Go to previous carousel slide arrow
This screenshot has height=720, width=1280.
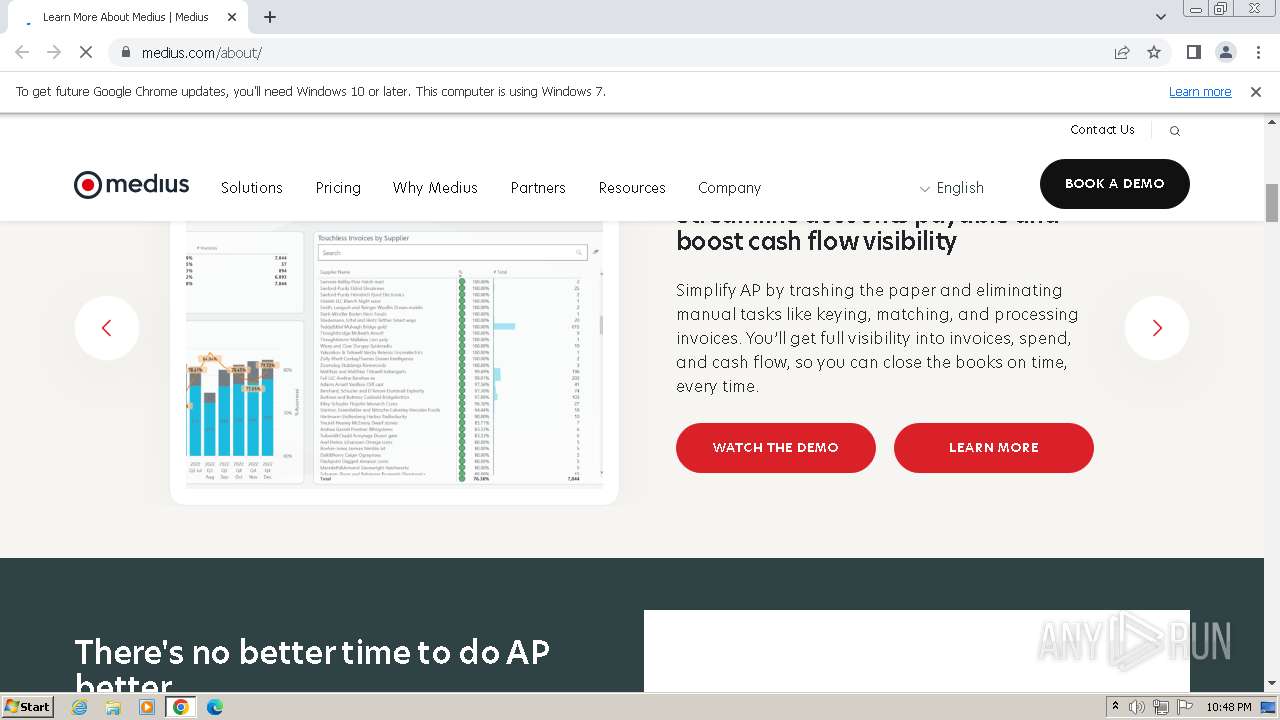point(107,328)
